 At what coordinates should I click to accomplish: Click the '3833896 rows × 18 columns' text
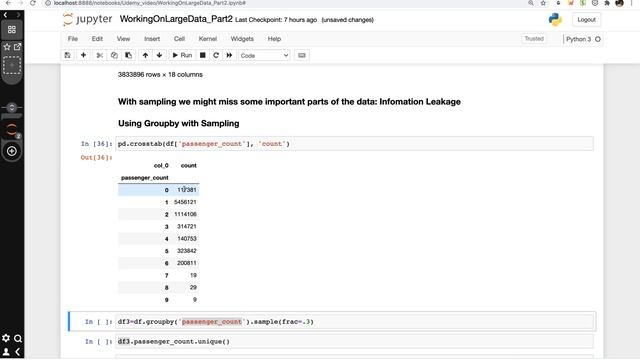(x=160, y=75)
